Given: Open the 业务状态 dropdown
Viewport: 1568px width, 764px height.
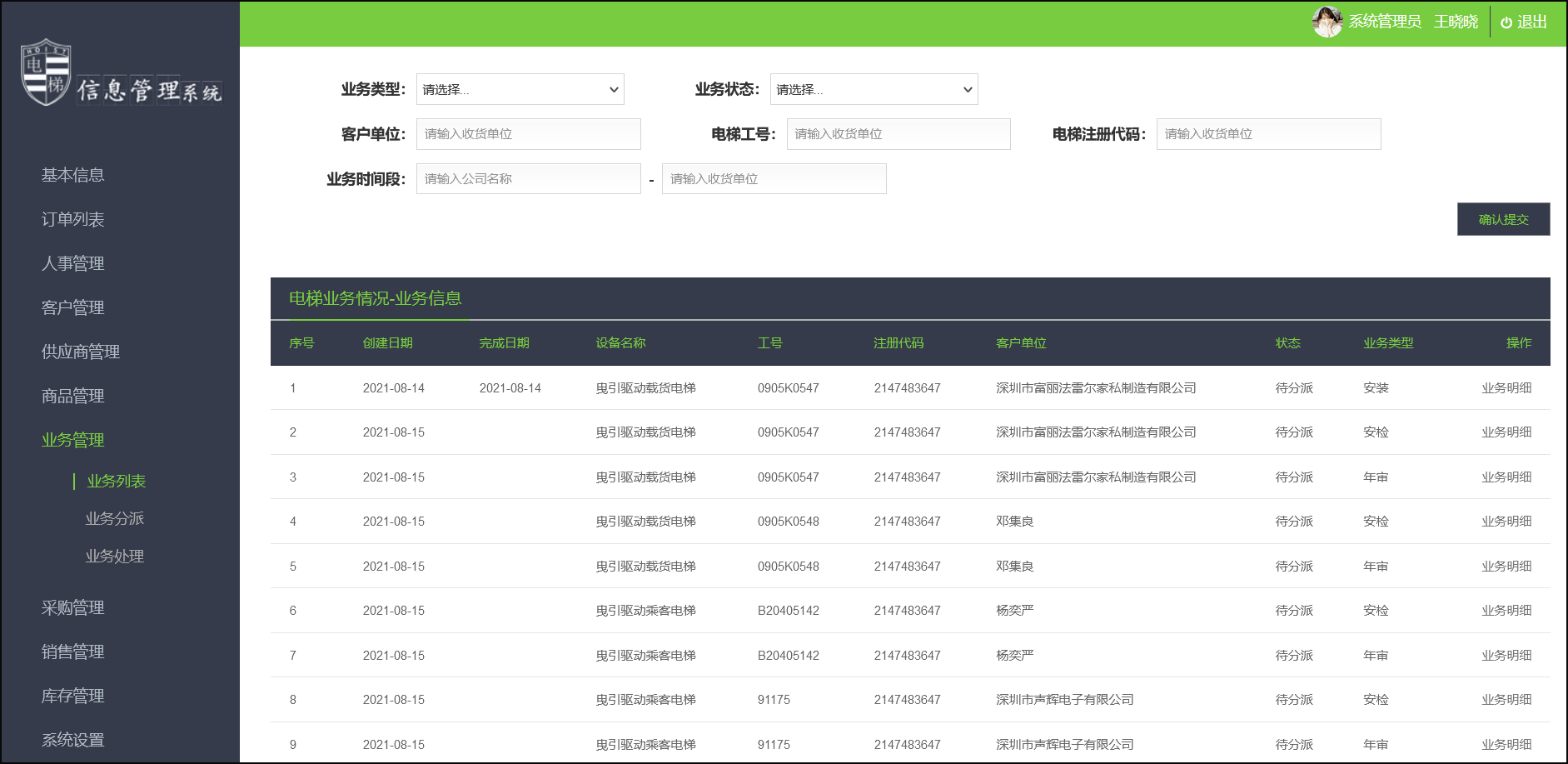Looking at the screenshot, I should [874, 89].
